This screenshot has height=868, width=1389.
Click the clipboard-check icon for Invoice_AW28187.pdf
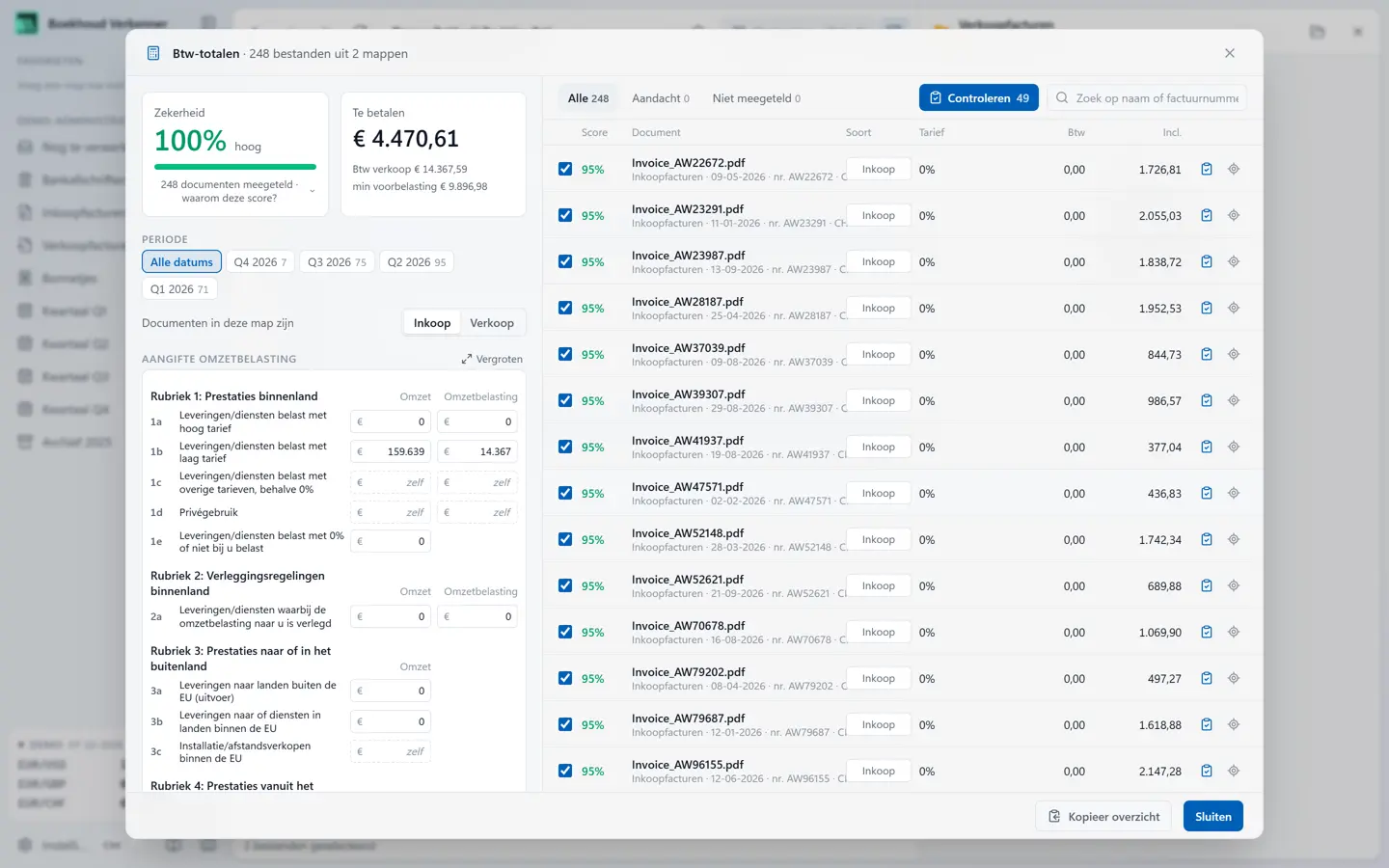pyautogui.click(x=1207, y=308)
